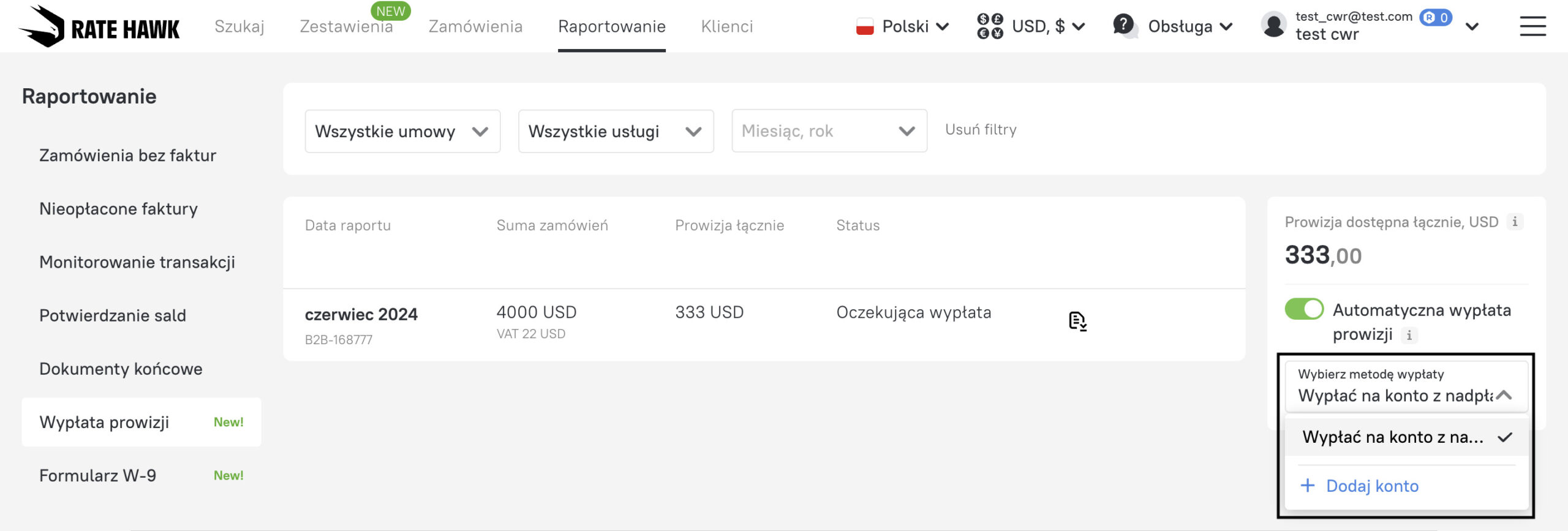Click Usuń filtry to clear filters

click(x=981, y=130)
